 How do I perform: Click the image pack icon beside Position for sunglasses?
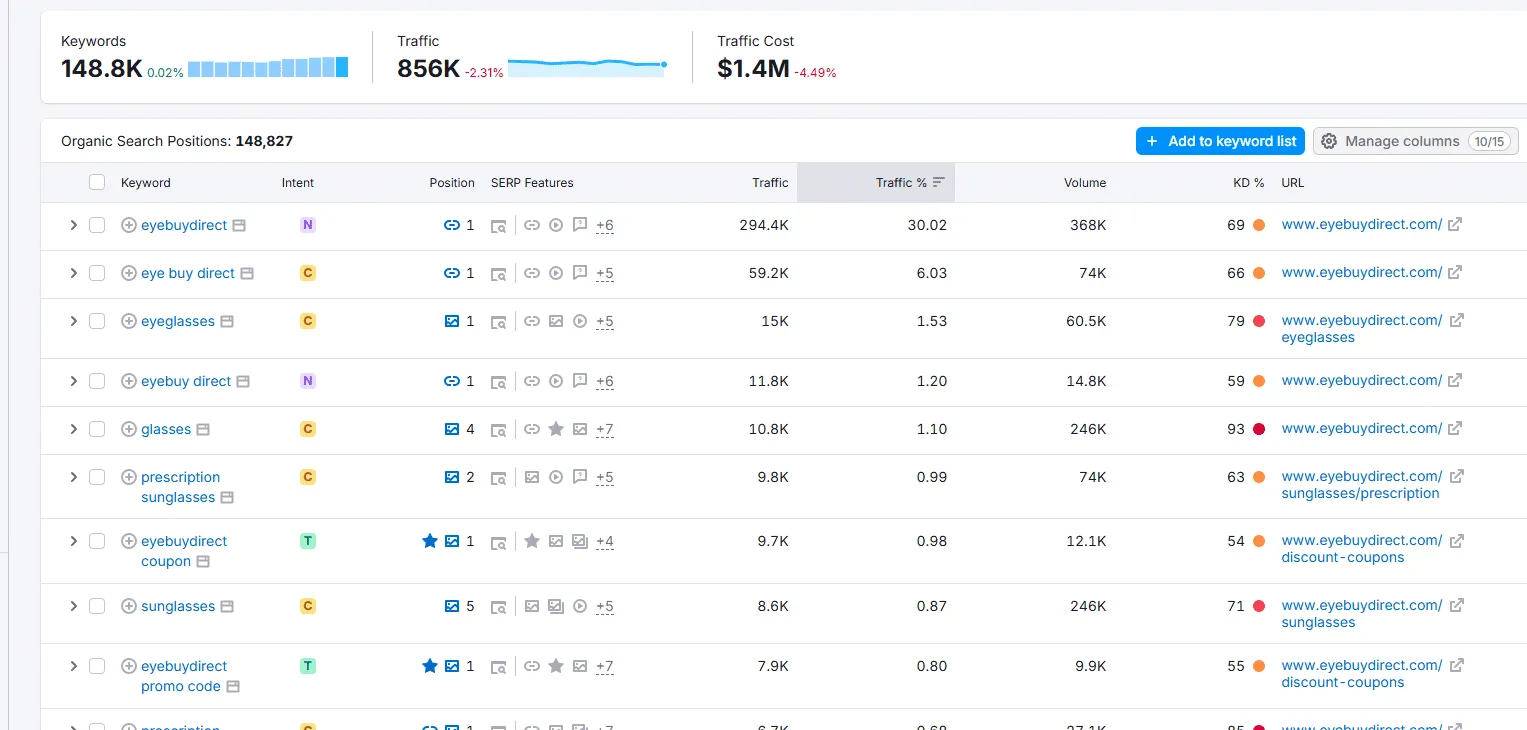pyautogui.click(x=452, y=605)
